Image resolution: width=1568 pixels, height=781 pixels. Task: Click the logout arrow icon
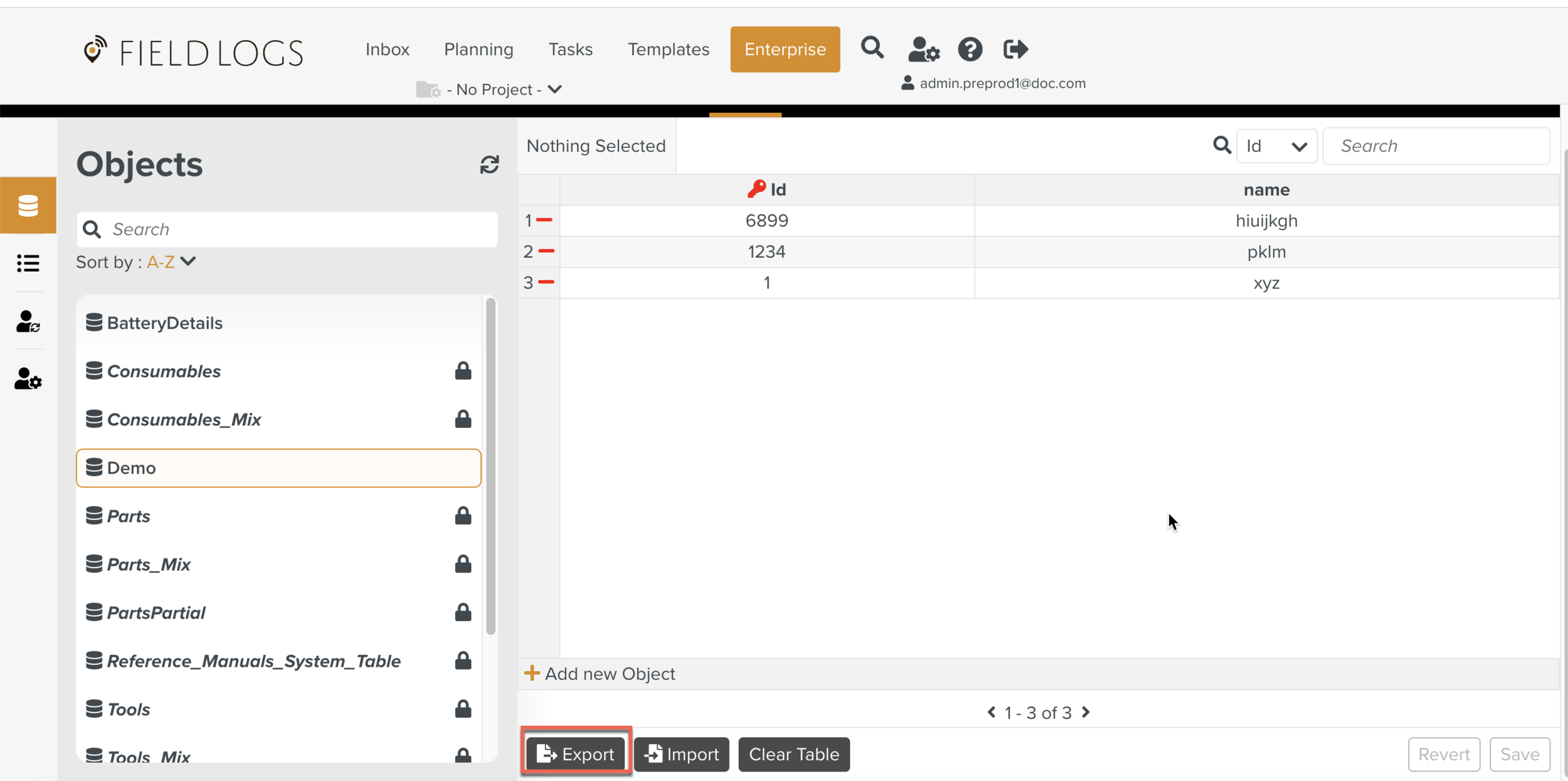(x=1015, y=49)
